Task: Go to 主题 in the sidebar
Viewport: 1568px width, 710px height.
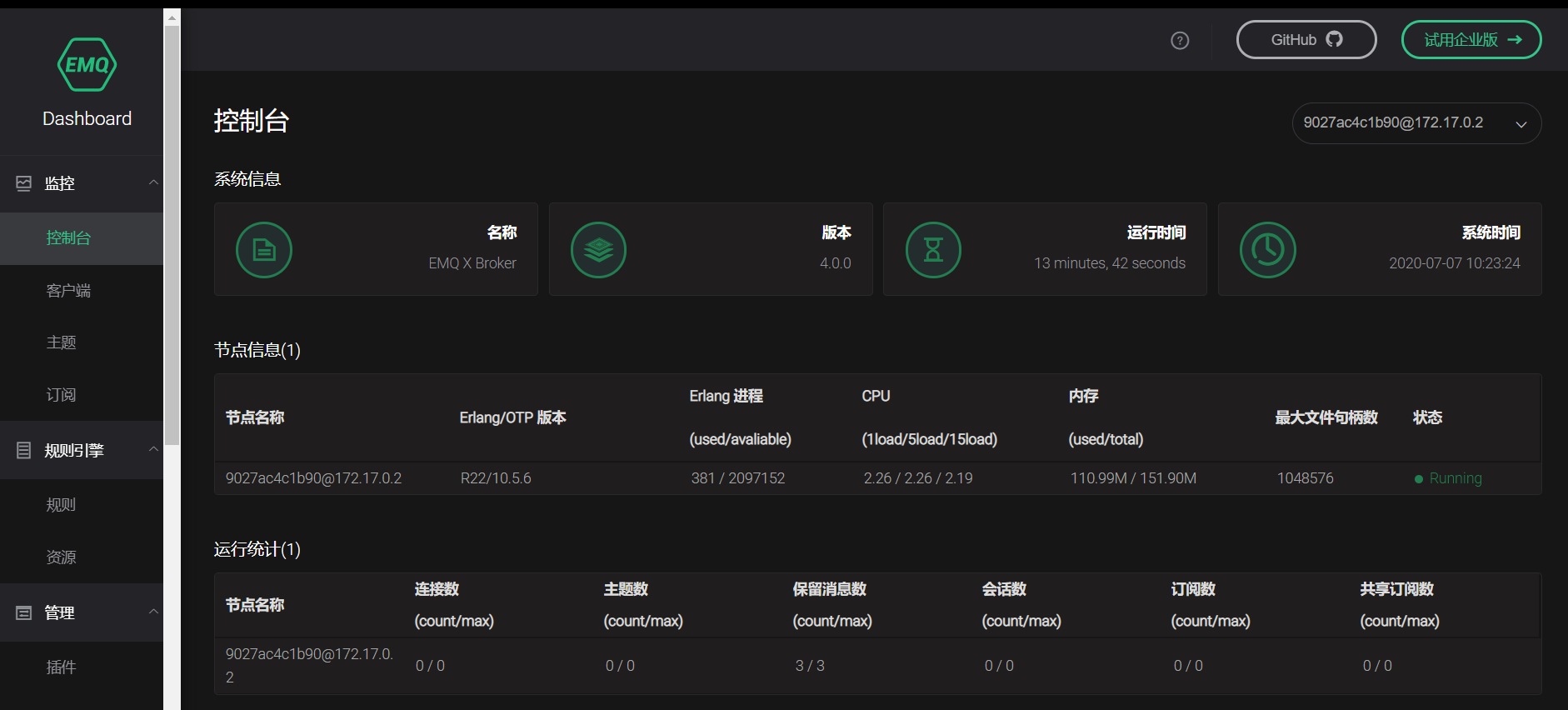Action: (x=82, y=342)
